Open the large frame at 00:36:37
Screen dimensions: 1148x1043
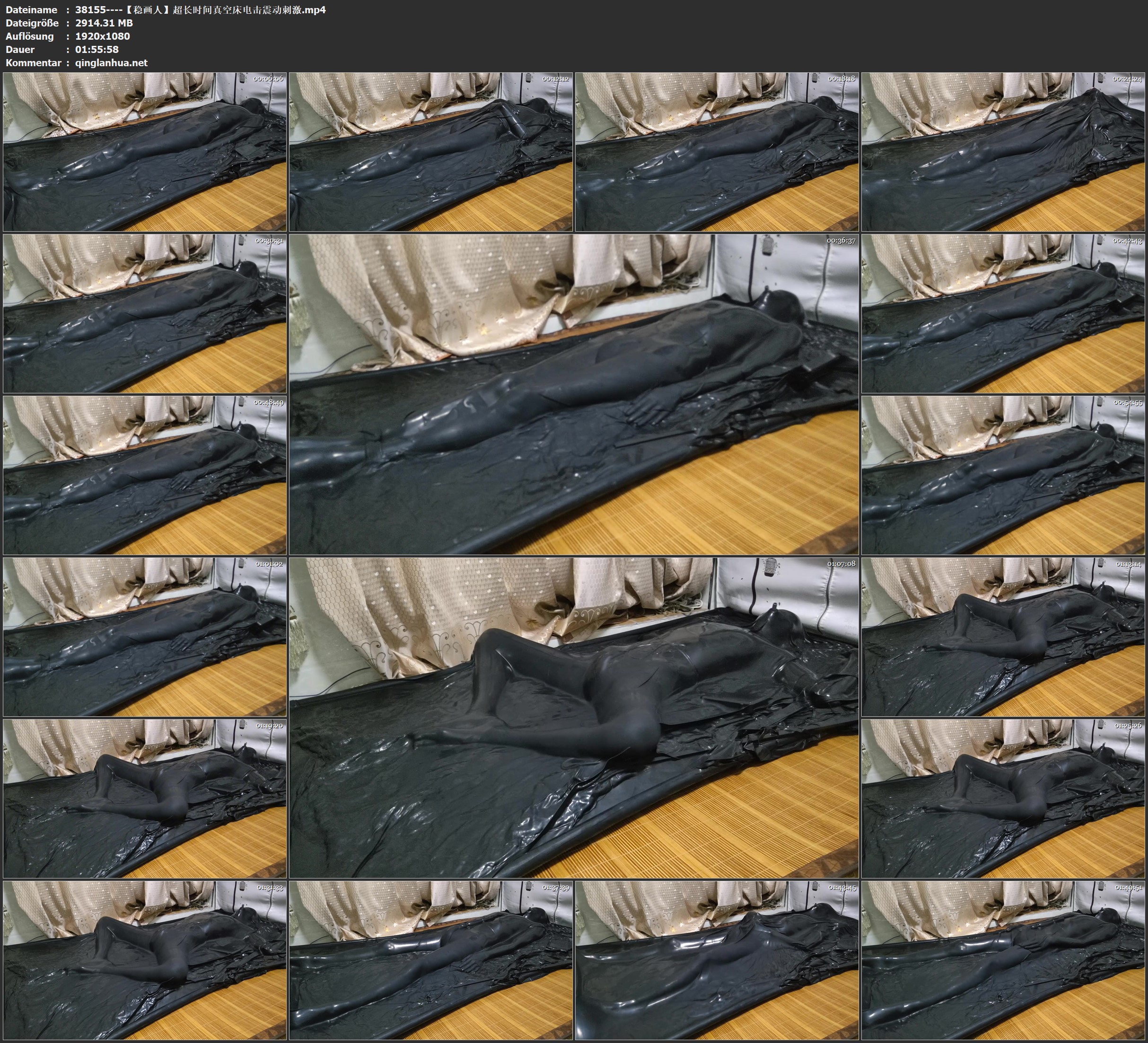coord(574,394)
